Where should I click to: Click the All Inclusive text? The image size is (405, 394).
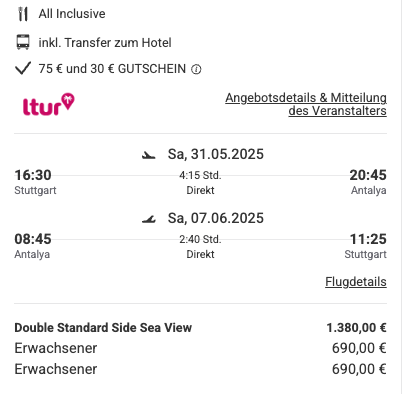pyautogui.click(x=72, y=14)
